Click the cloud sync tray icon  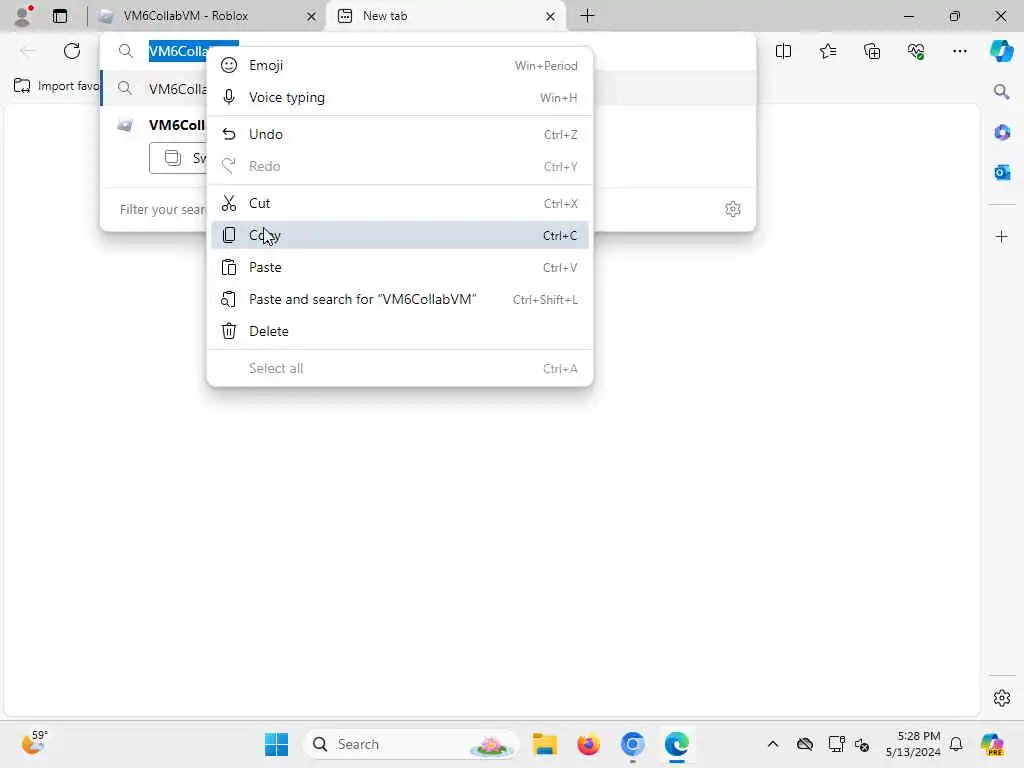click(x=805, y=744)
